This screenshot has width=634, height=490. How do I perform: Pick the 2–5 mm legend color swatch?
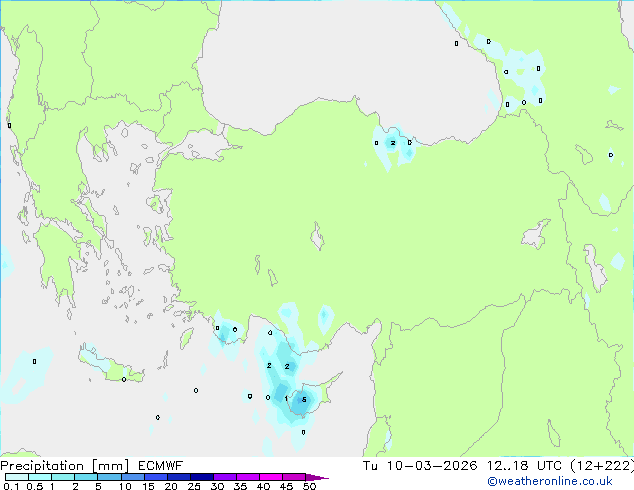86,477
